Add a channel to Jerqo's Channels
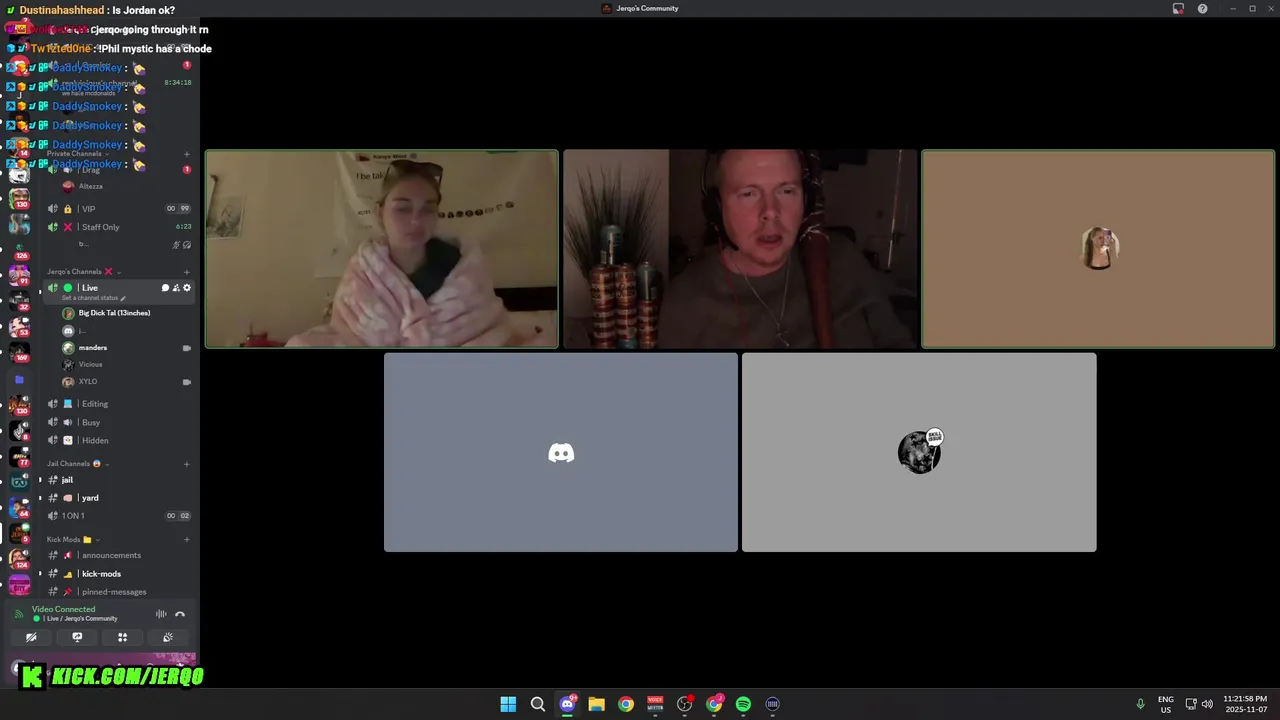Image resolution: width=1280 pixels, height=720 pixels. click(187, 272)
